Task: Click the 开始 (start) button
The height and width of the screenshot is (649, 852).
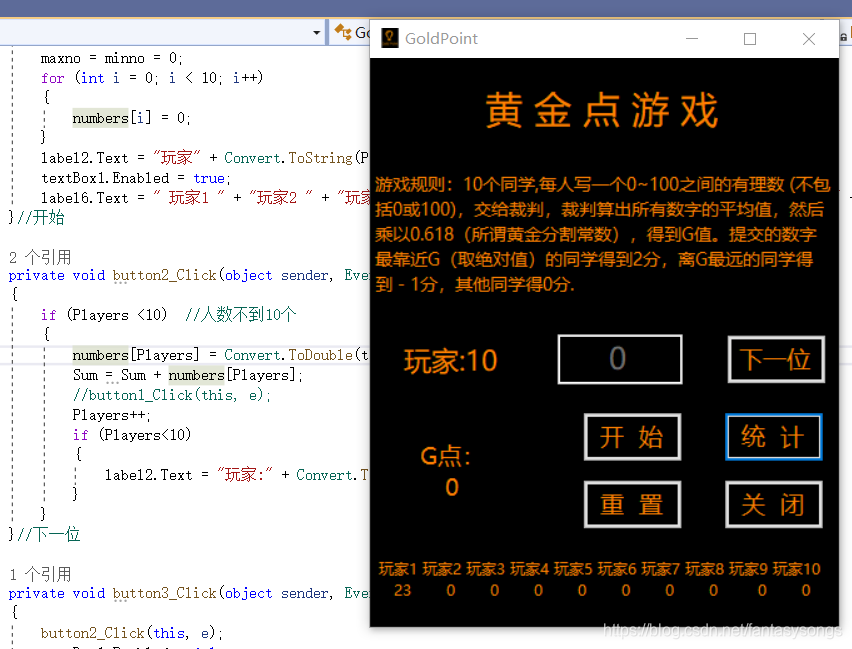Action: click(x=632, y=437)
